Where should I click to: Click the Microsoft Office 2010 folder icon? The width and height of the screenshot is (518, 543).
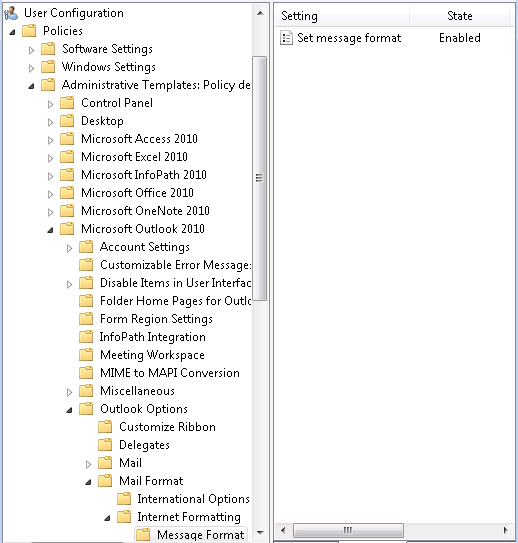tap(67, 193)
